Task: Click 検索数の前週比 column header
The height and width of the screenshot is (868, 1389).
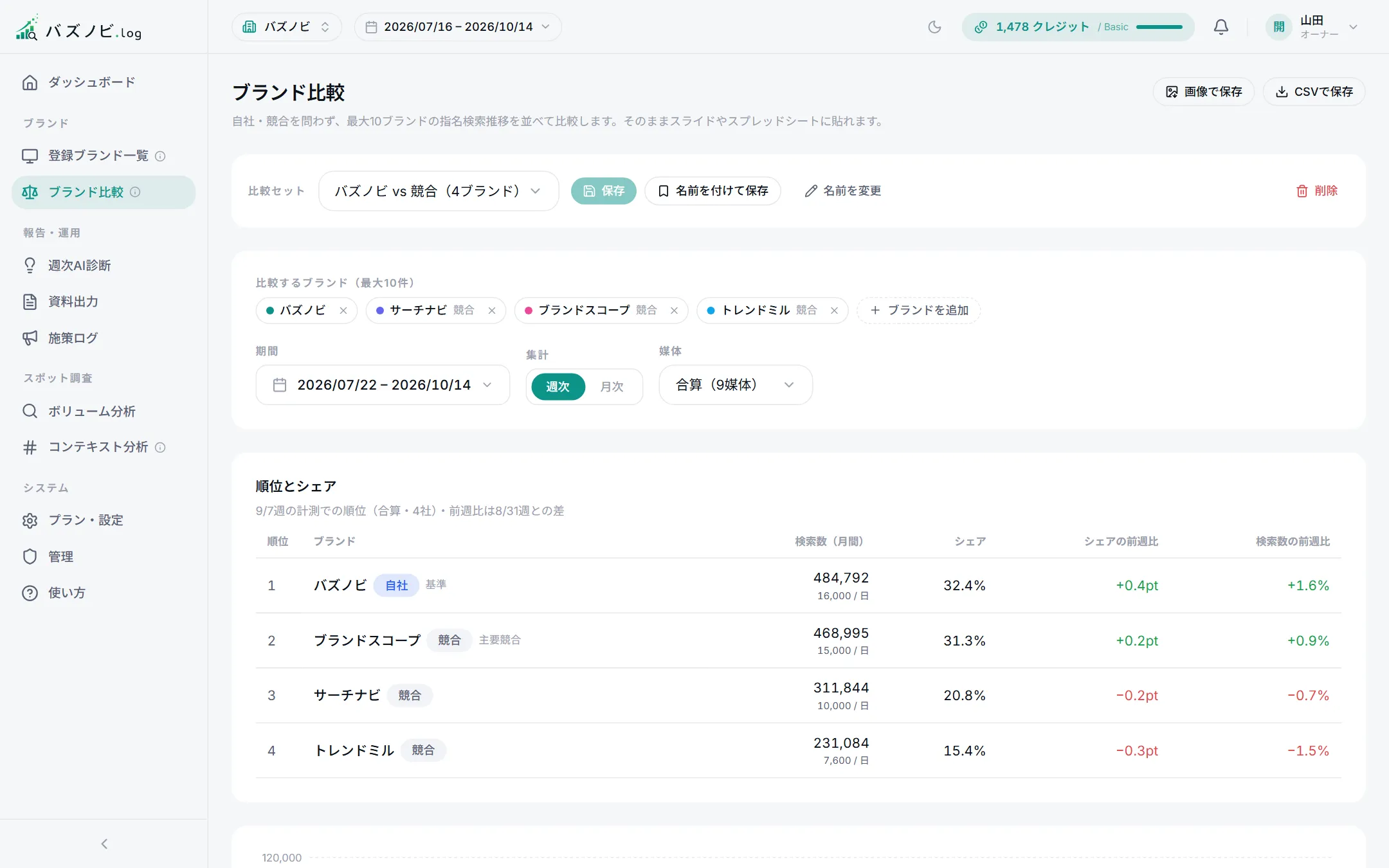Action: [1293, 541]
